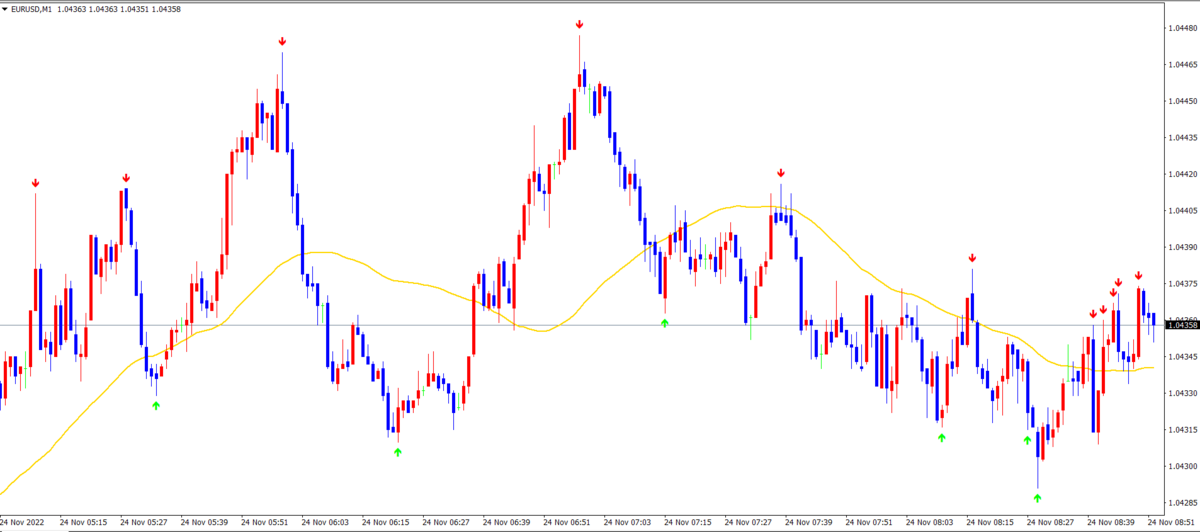Click price axis label 1.04390
The height and width of the screenshot is (532, 1200).
point(1181,247)
